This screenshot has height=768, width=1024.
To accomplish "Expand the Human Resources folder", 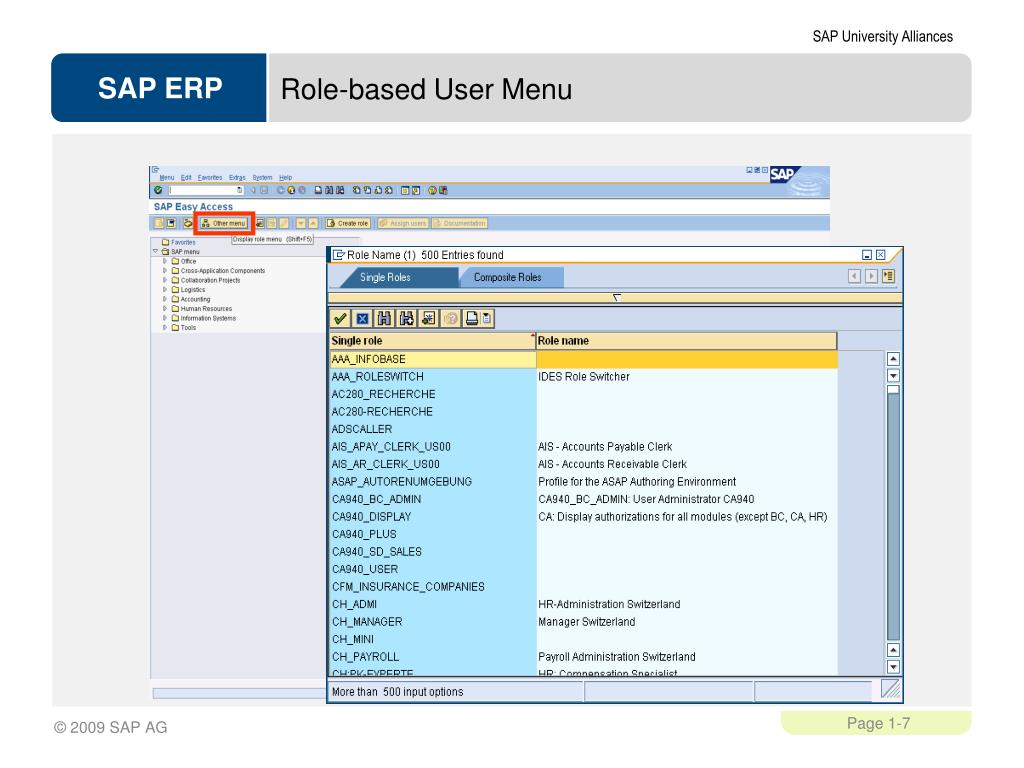I will (x=165, y=308).
